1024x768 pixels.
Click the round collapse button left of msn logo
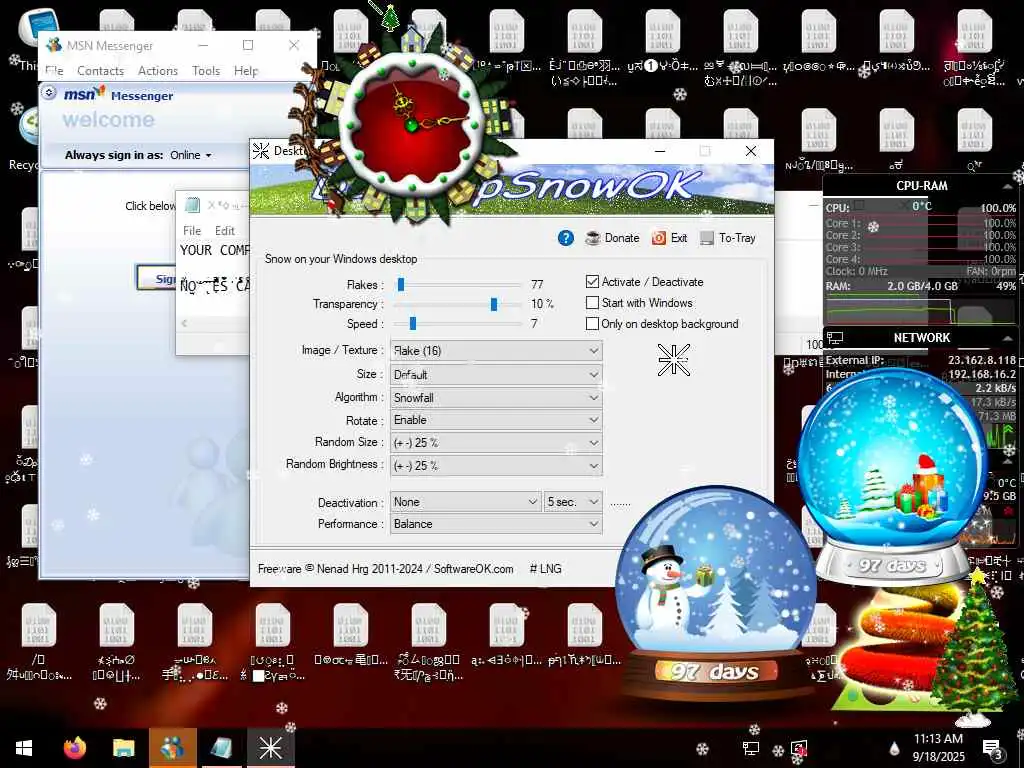click(x=49, y=93)
